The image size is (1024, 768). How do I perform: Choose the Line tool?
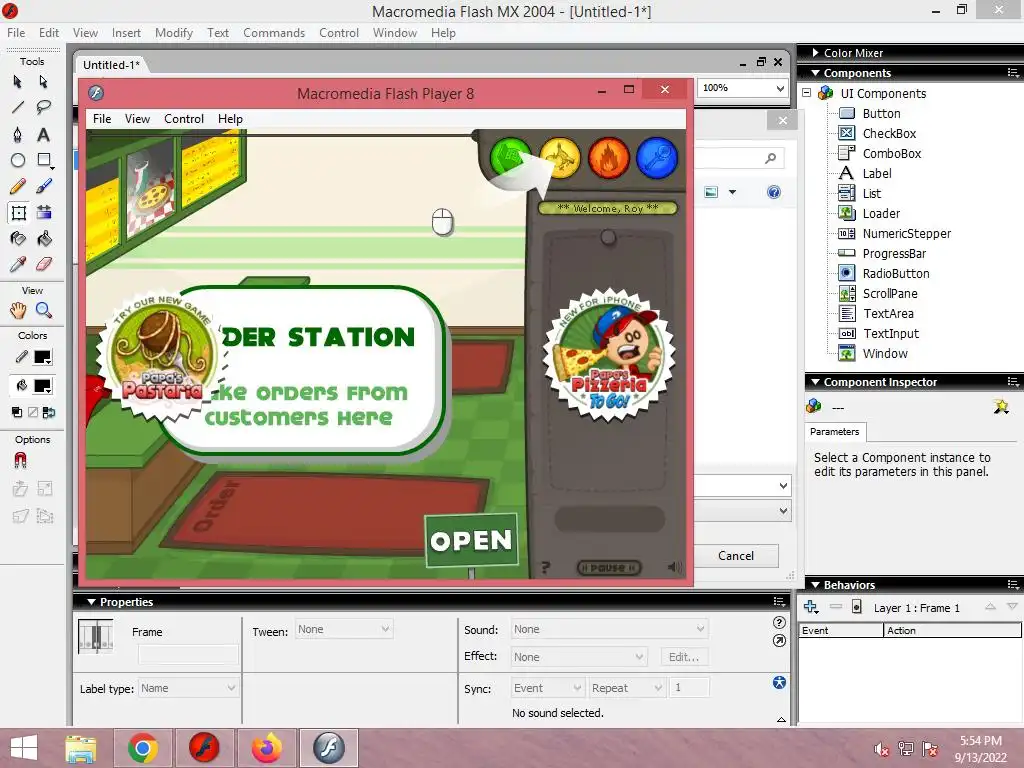(18, 107)
